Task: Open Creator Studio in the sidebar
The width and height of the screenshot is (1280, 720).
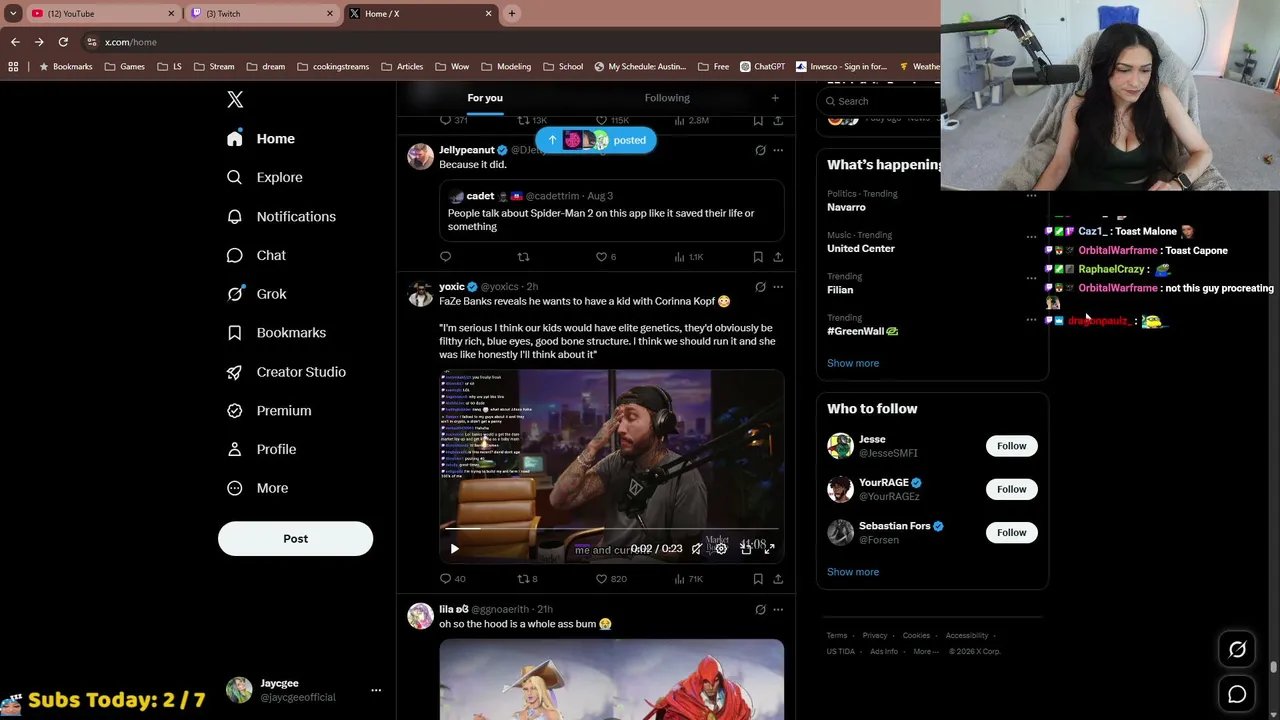Action: pos(286,372)
